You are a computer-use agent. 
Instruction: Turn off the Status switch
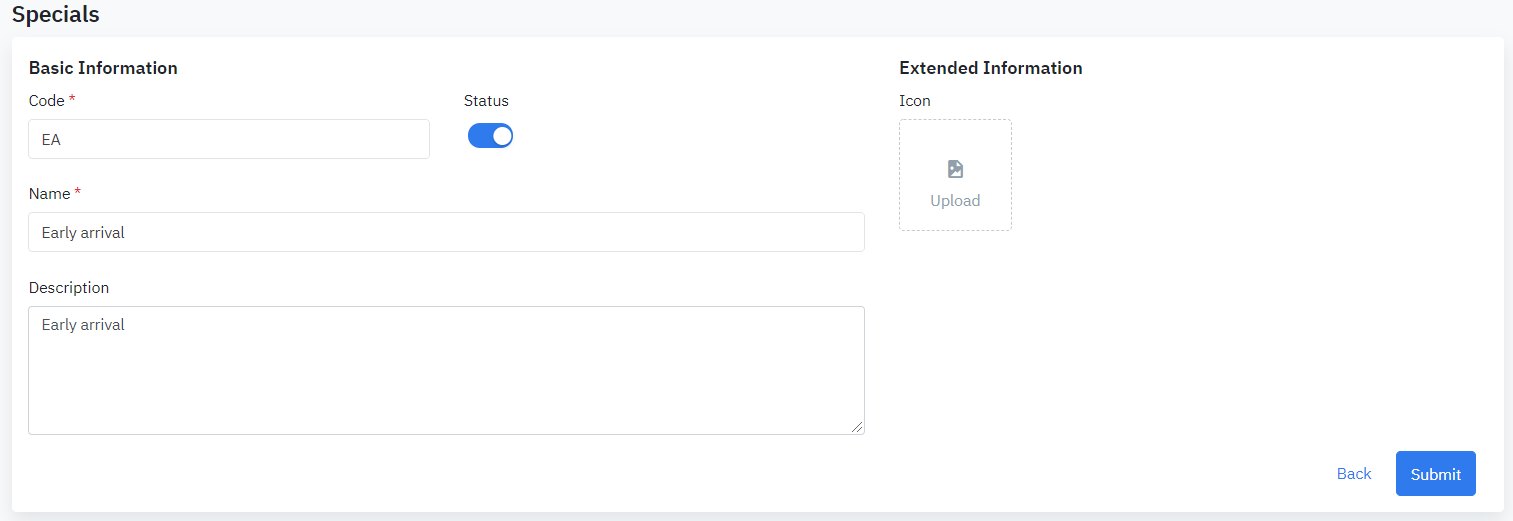click(490, 136)
